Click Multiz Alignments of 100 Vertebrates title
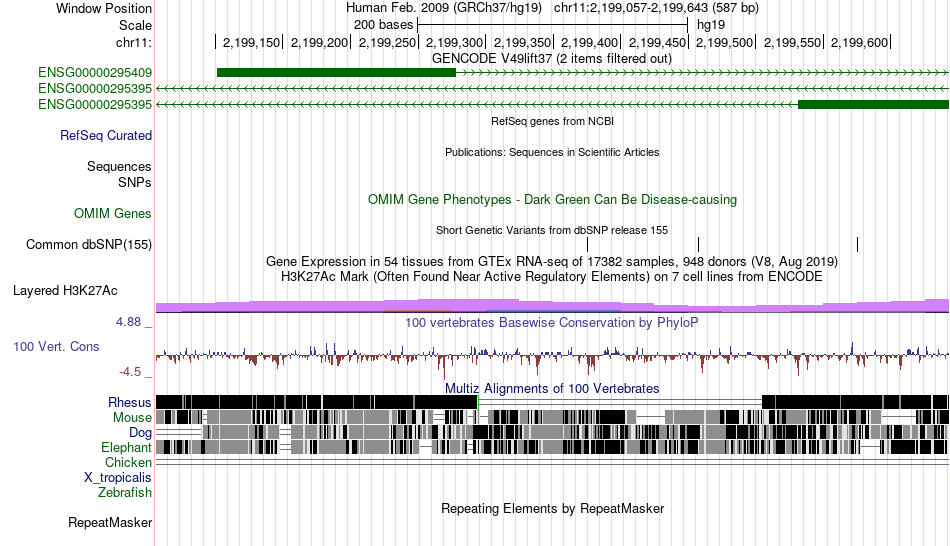 pos(552,388)
